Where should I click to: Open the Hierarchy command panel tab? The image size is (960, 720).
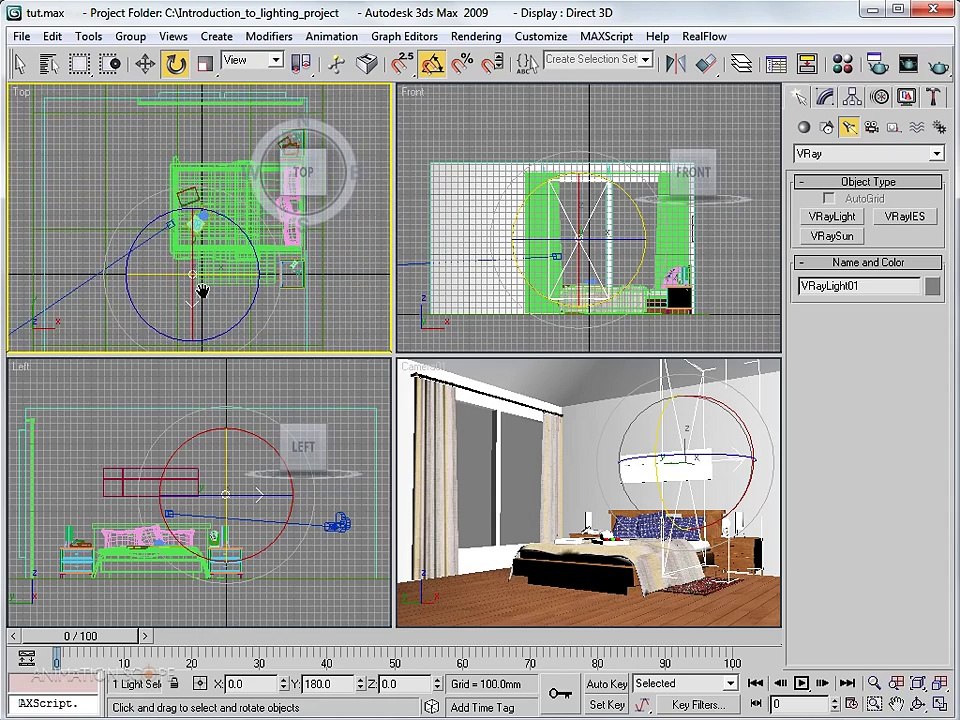852,97
